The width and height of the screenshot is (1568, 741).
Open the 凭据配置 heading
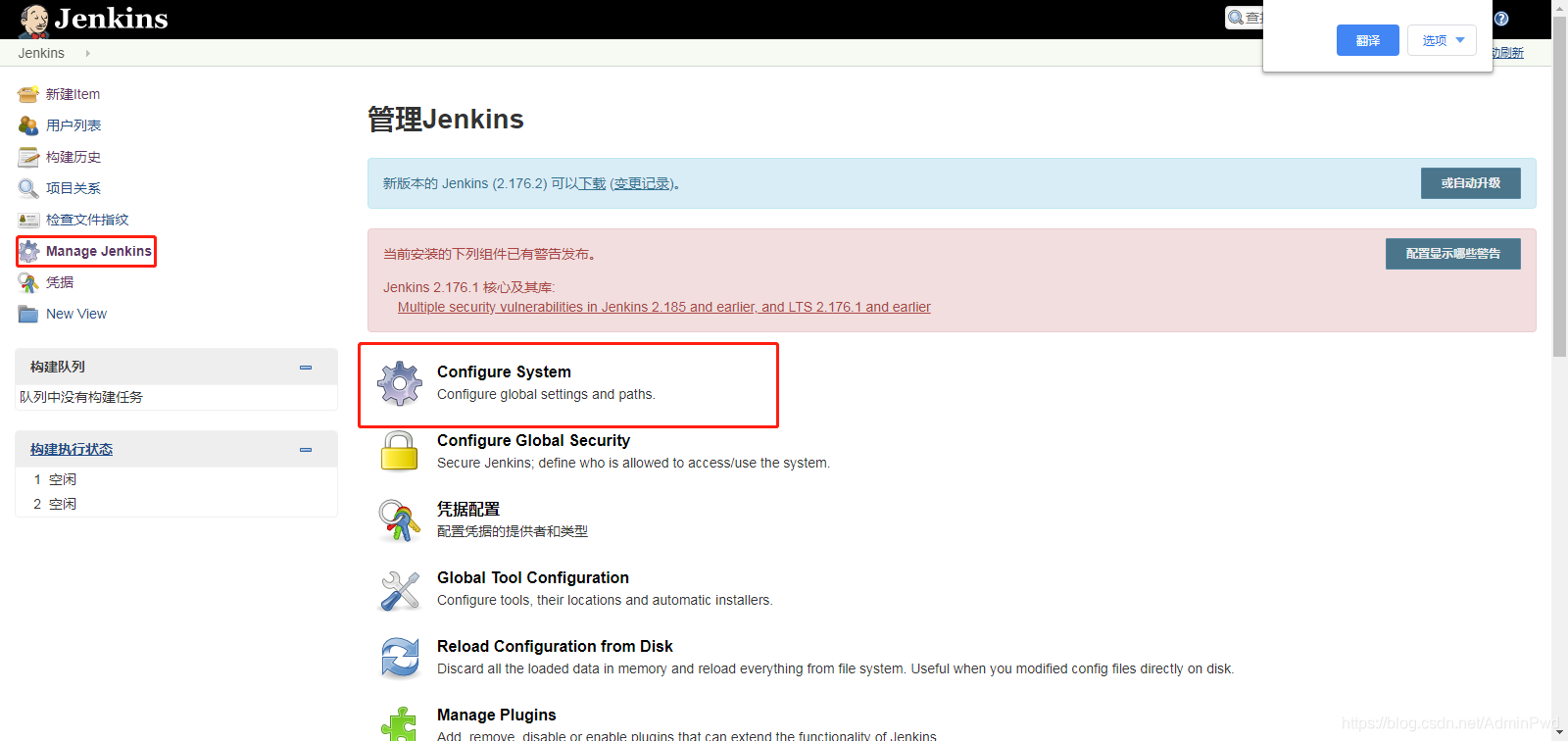click(x=468, y=509)
